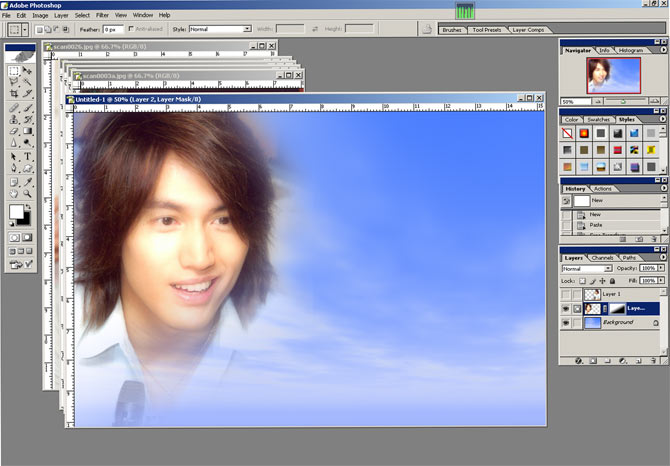This screenshot has width=670, height=466.
Task: Select the History Brush tool
Action: [x=27, y=120]
